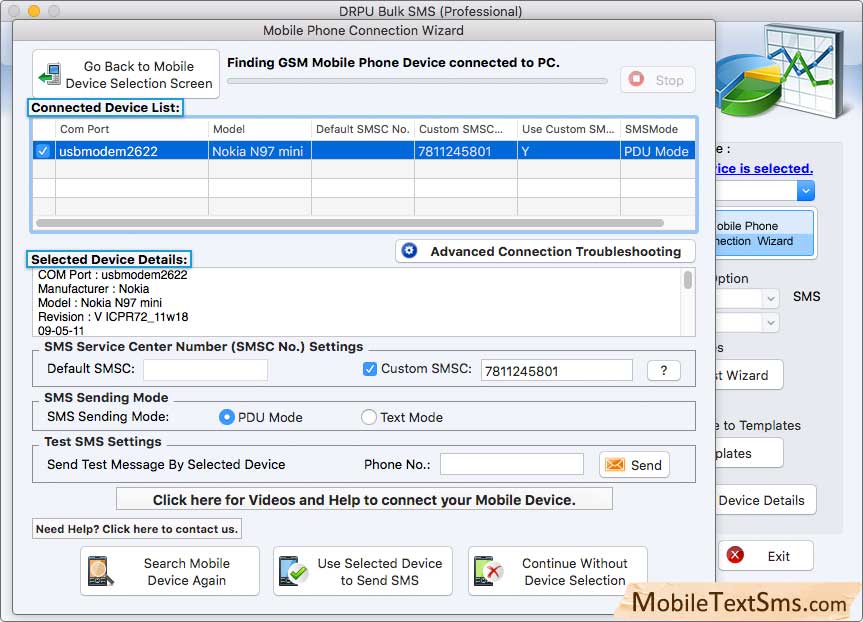Click the PDU Mode cell in device list
Screen dimensions: 863x622
click(658, 151)
